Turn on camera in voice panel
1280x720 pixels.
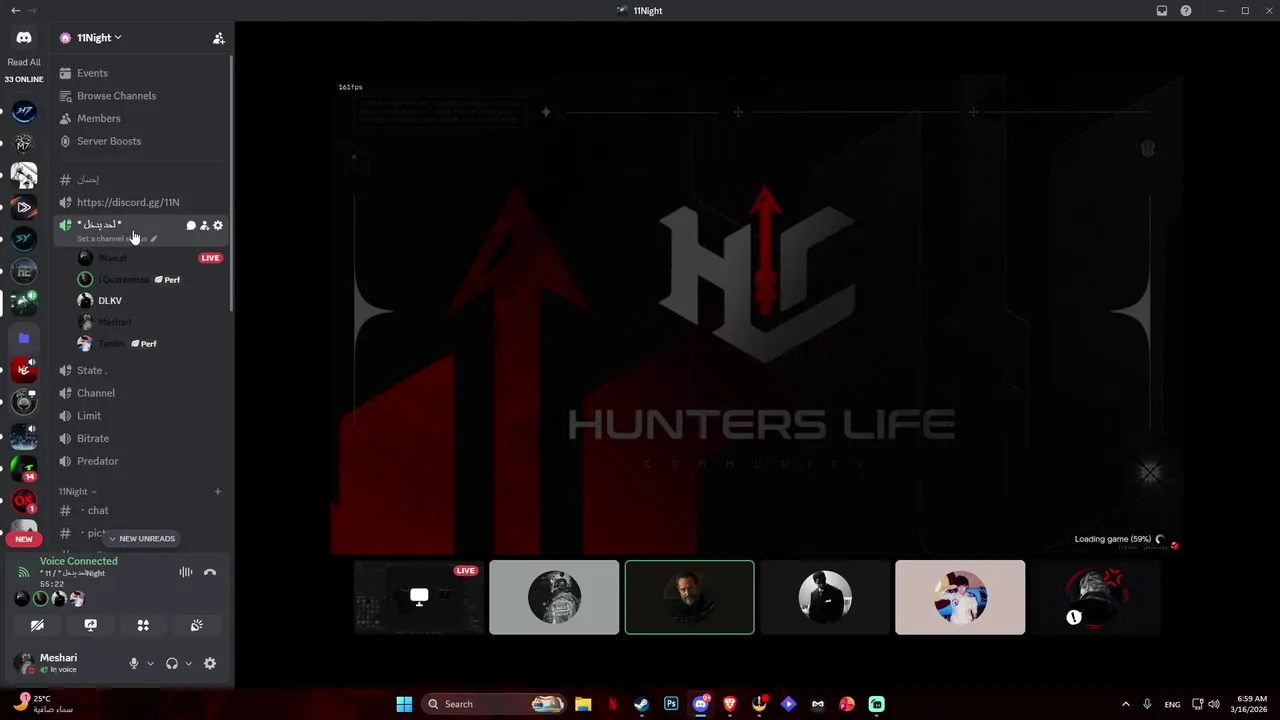click(x=37, y=625)
